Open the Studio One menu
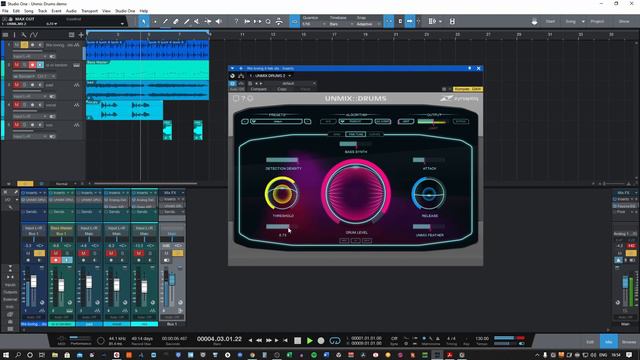The height and width of the screenshot is (360, 640). pos(125,11)
